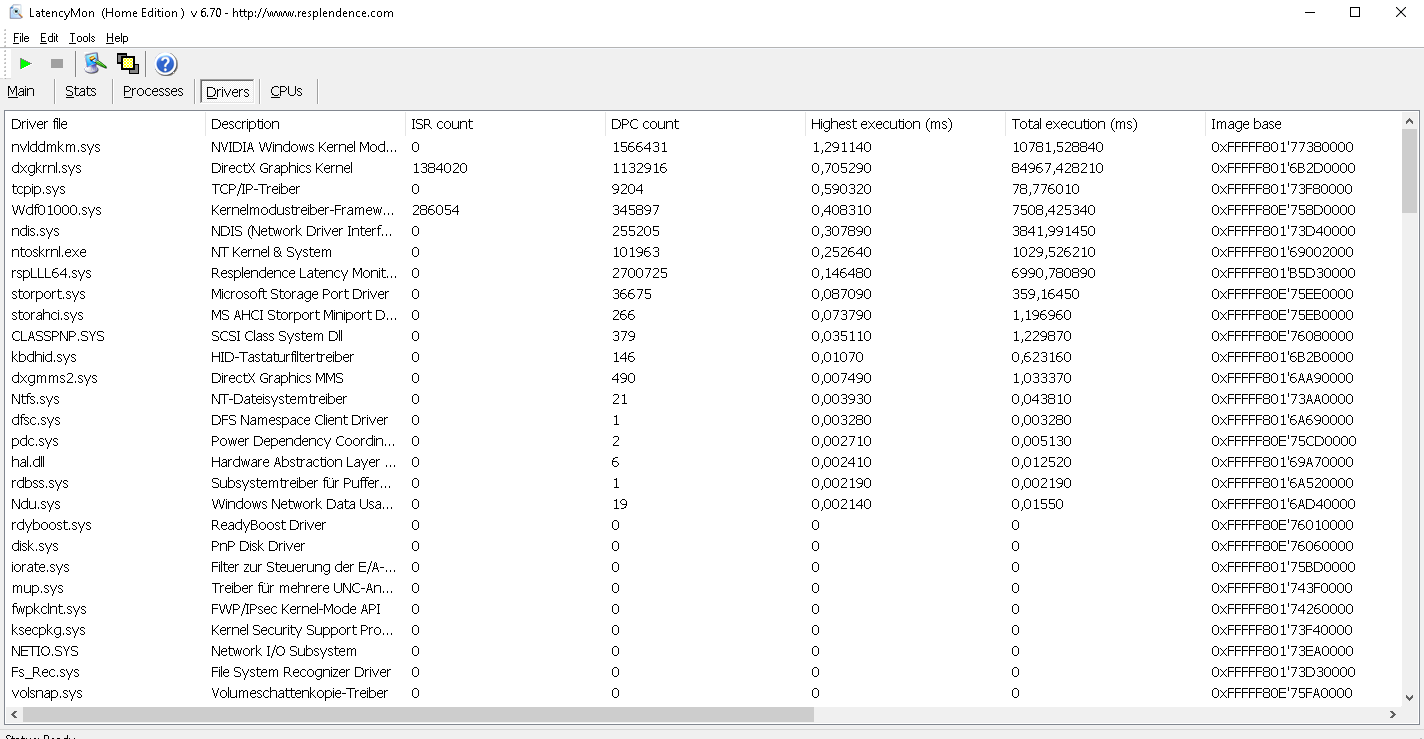Click the vertical scrollbar up arrow

pos(1410,120)
